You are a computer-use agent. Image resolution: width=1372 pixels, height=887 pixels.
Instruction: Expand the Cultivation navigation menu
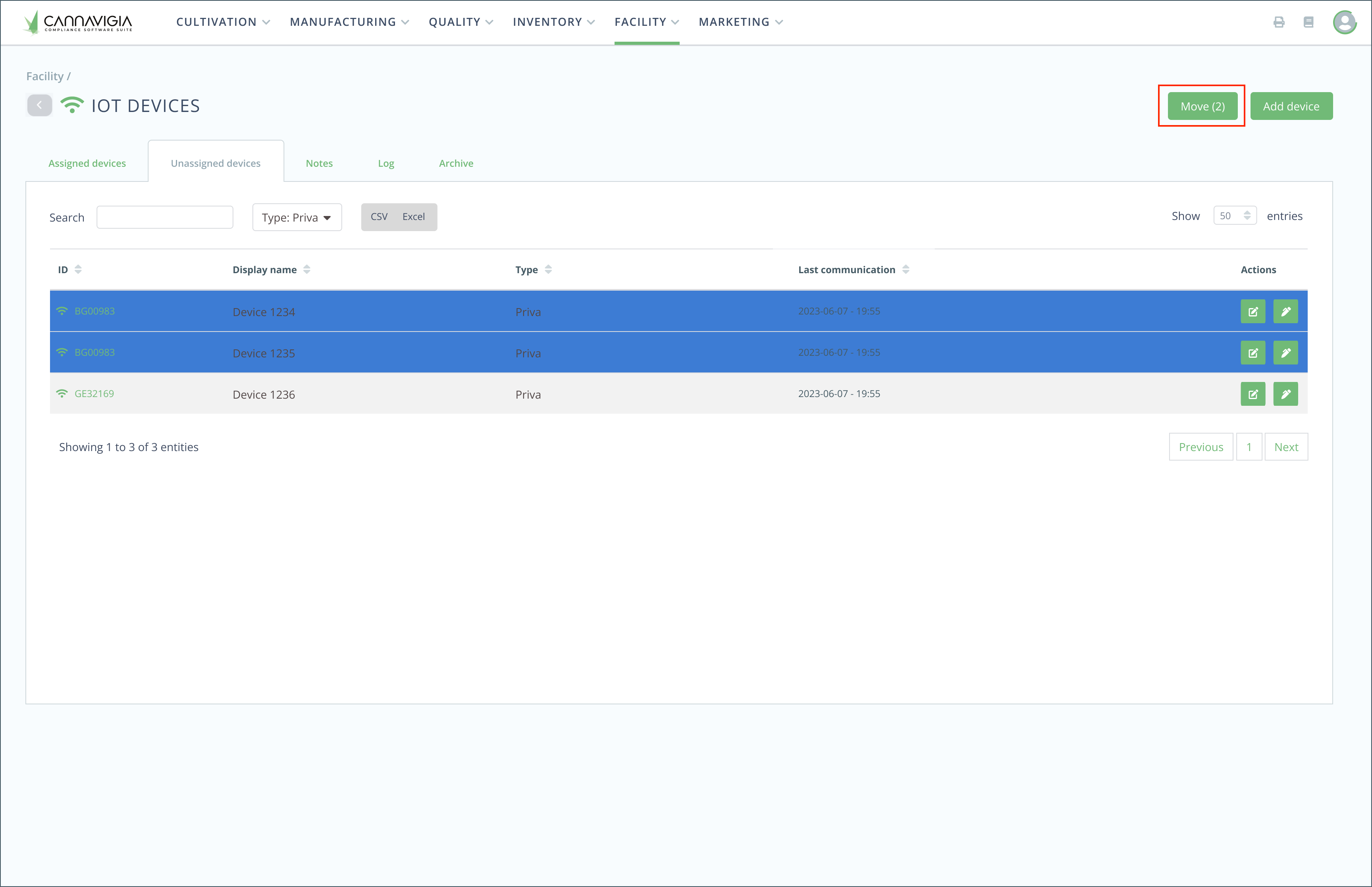(x=223, y=22)
